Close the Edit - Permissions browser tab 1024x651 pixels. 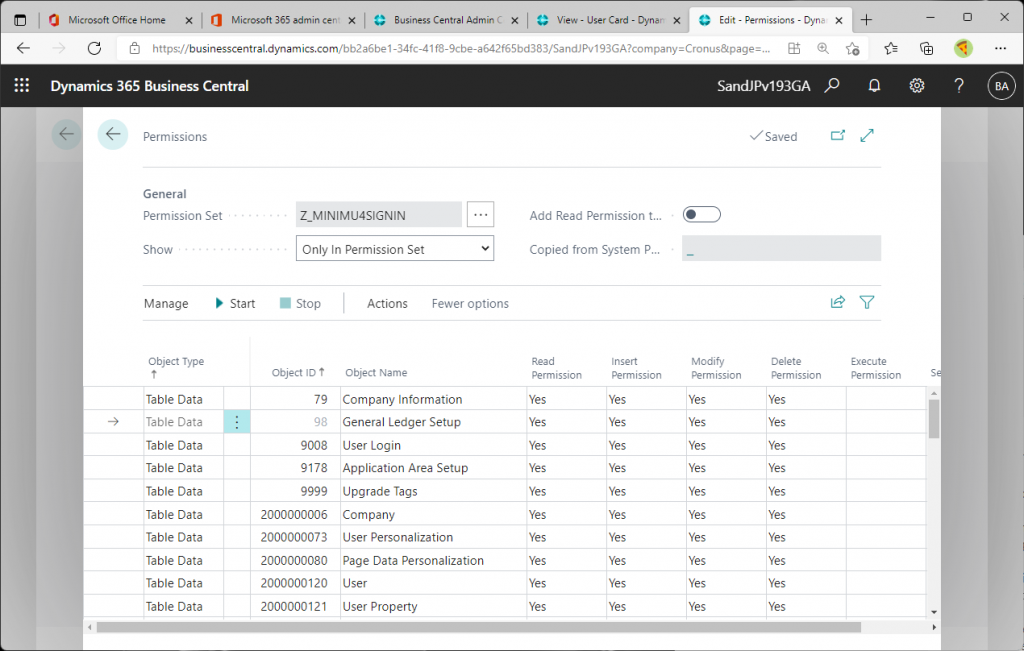pyautogui.click(x=839, y=20)
